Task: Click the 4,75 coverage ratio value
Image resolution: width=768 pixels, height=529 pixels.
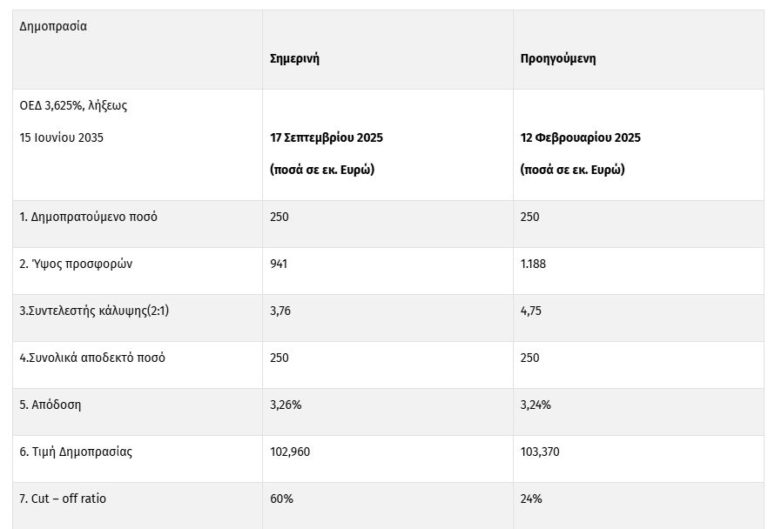Action: pos(532,311)
